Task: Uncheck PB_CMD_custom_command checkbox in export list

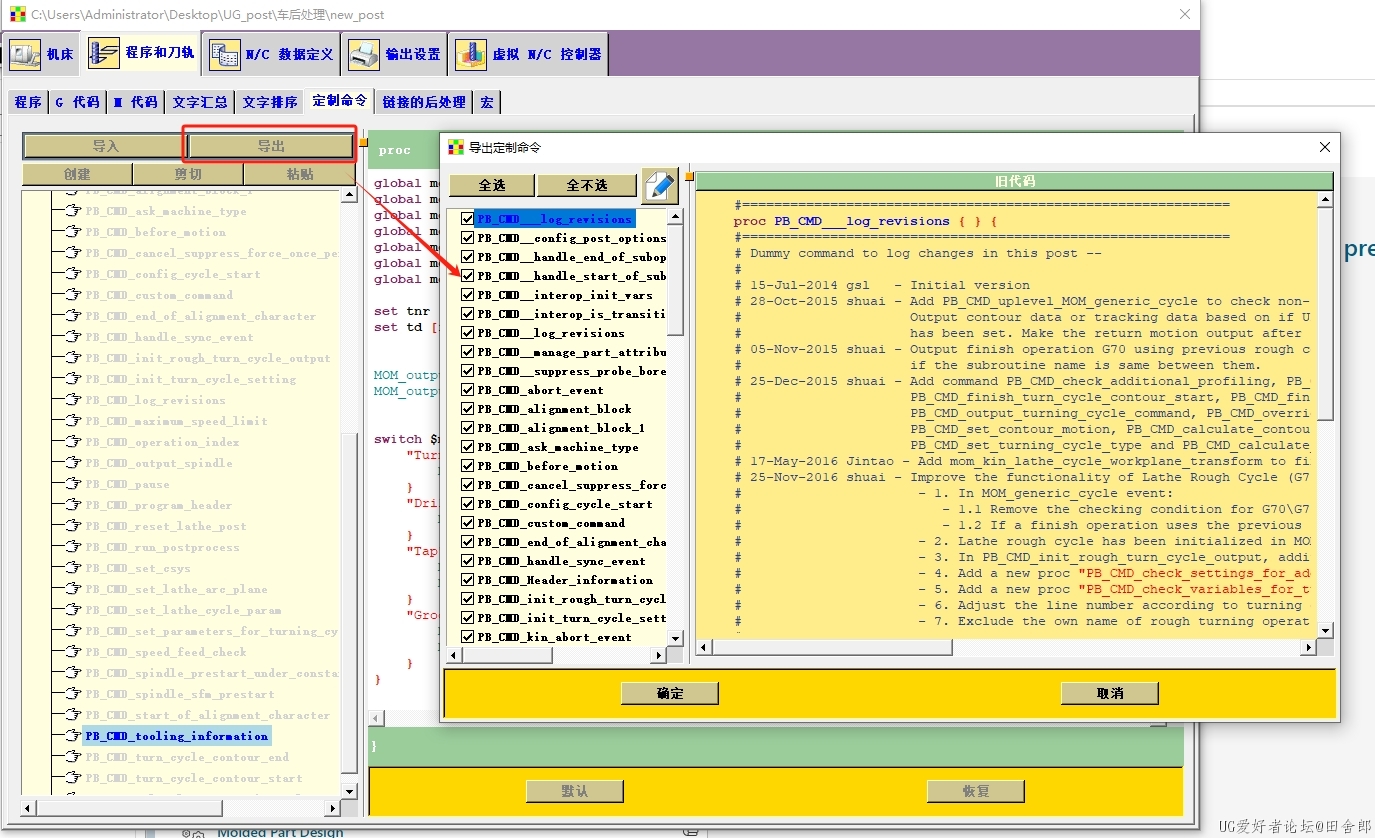Action: [x=467, y=523]
